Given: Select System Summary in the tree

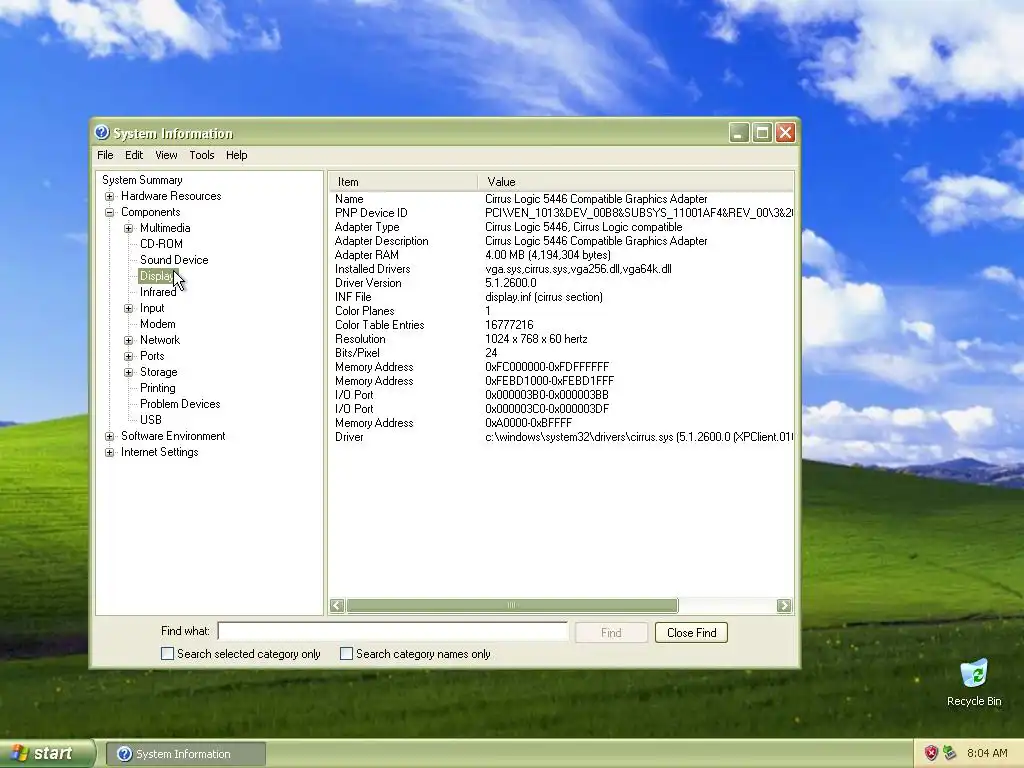Looking at the screenshot, I should (142, 180).
